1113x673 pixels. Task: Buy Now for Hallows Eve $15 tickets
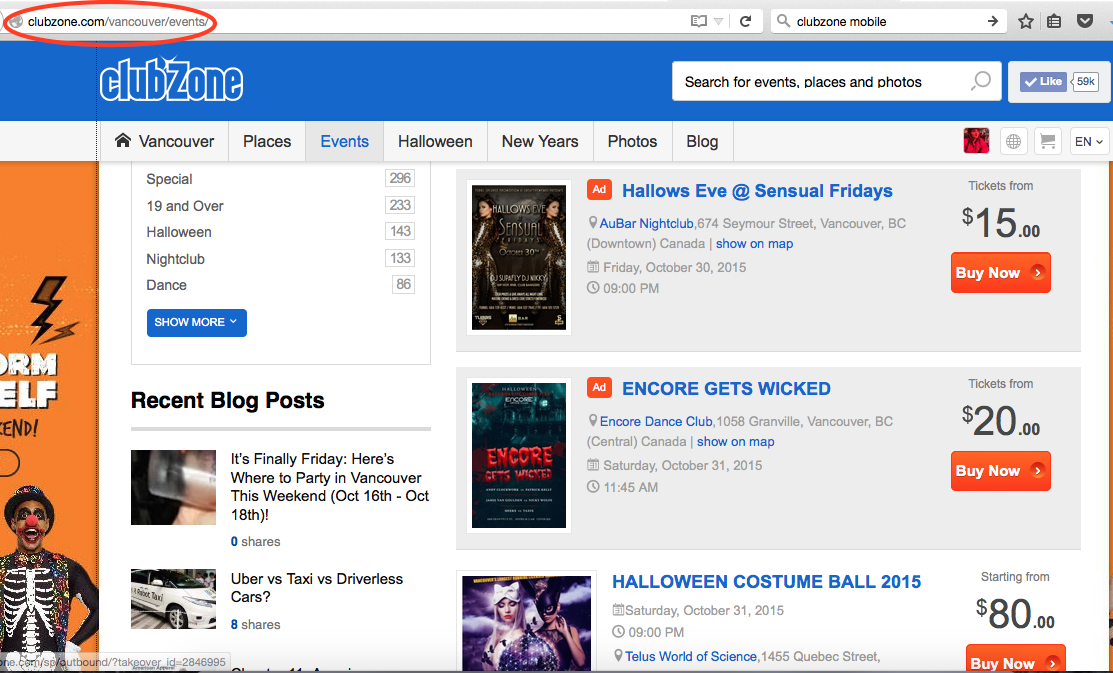[1001, 273]
